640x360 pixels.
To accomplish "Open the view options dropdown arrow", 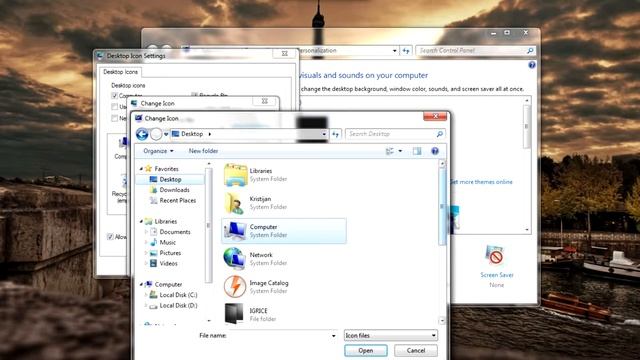I will pos(400,151).
